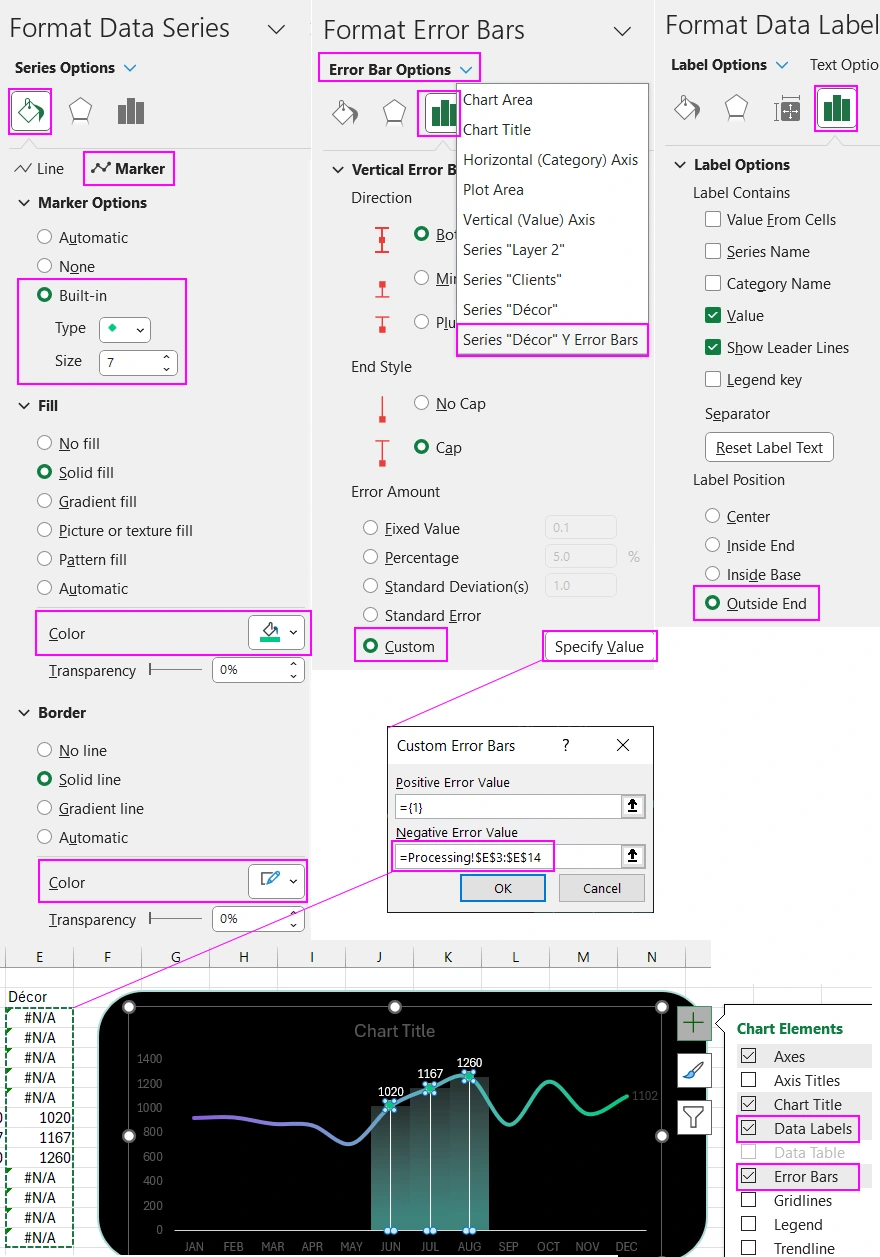Open marker Type dropdown
Screen dimensions: 880x1257
tap(125, 329)
